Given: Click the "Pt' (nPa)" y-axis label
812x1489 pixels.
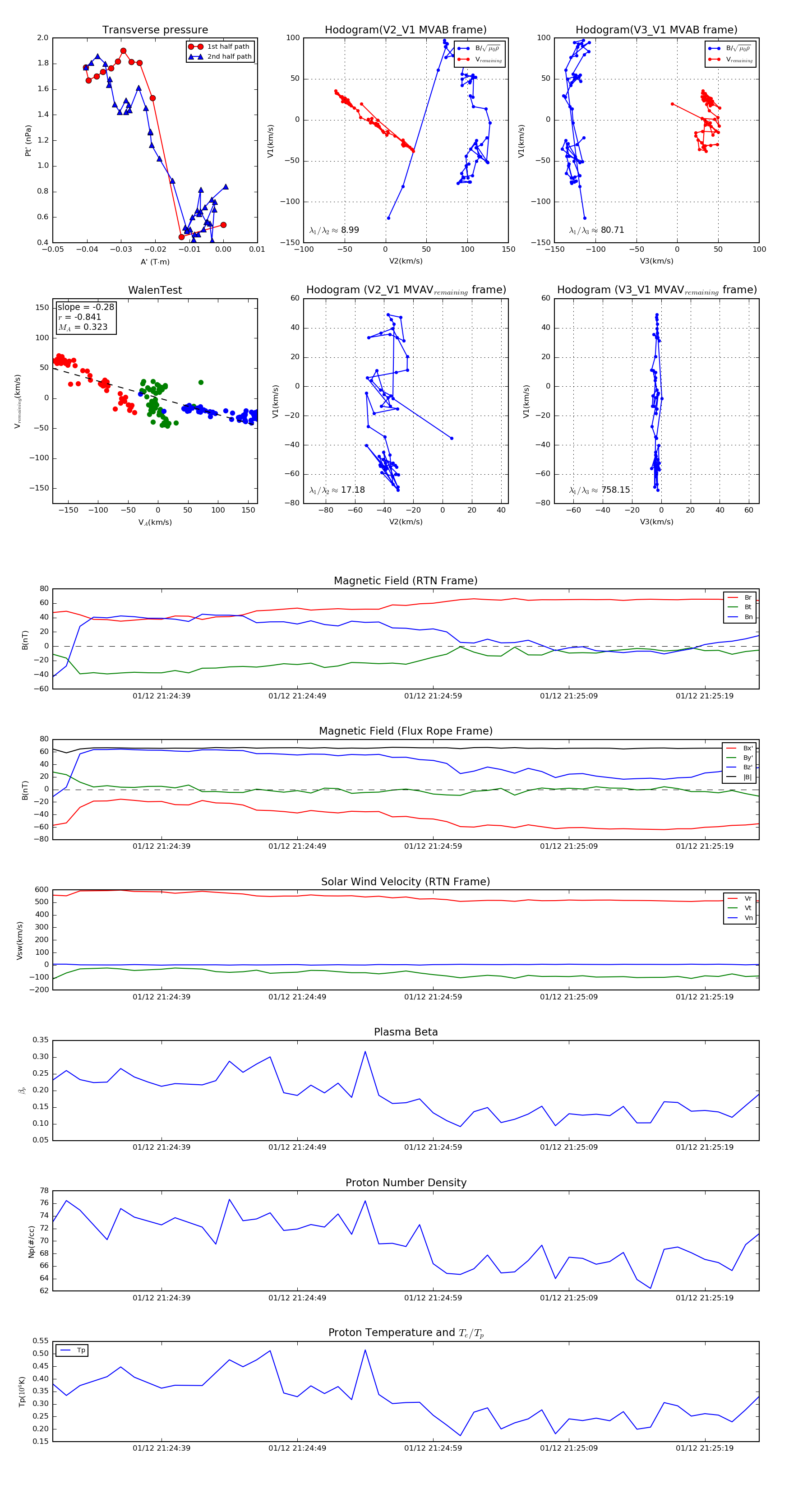Looking at the screenshot, I should coord(28,140).
